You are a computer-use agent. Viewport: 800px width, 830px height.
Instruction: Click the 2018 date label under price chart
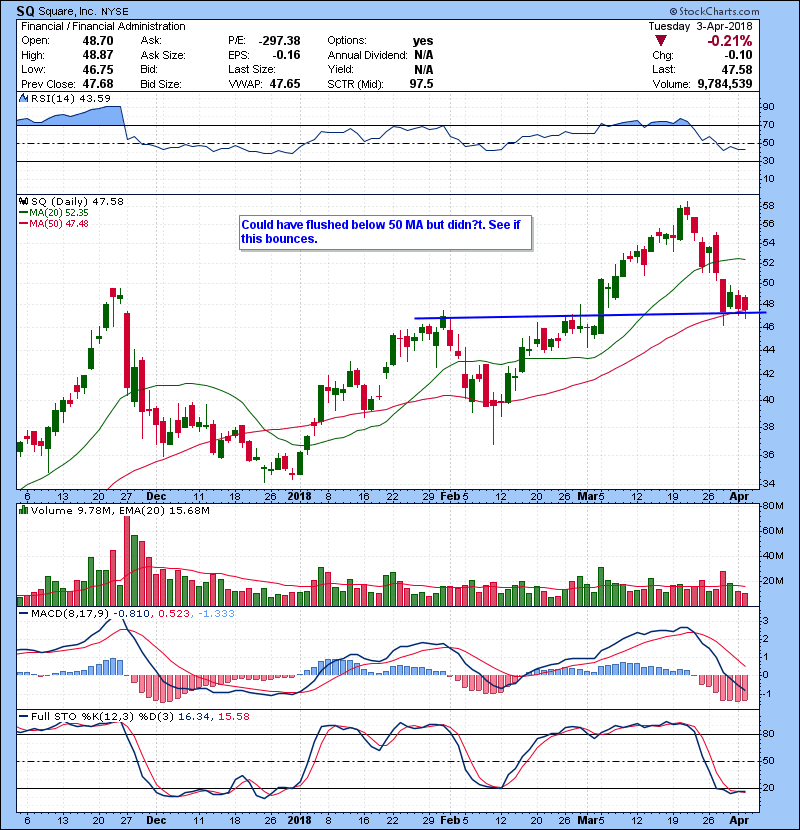[x=299, y=497]
